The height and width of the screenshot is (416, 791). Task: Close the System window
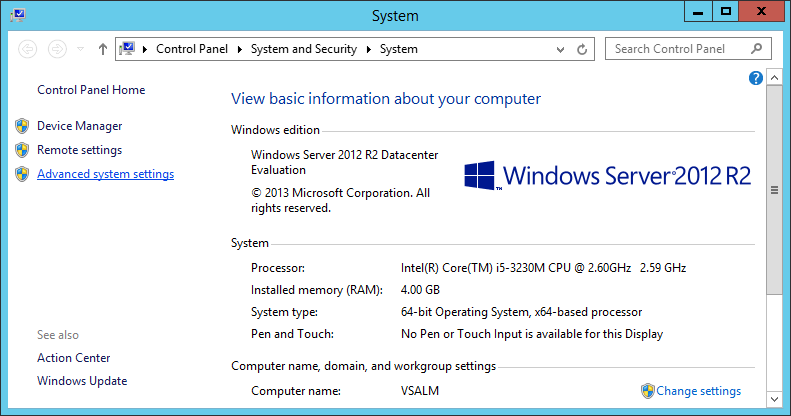click(x=762, y=11)
